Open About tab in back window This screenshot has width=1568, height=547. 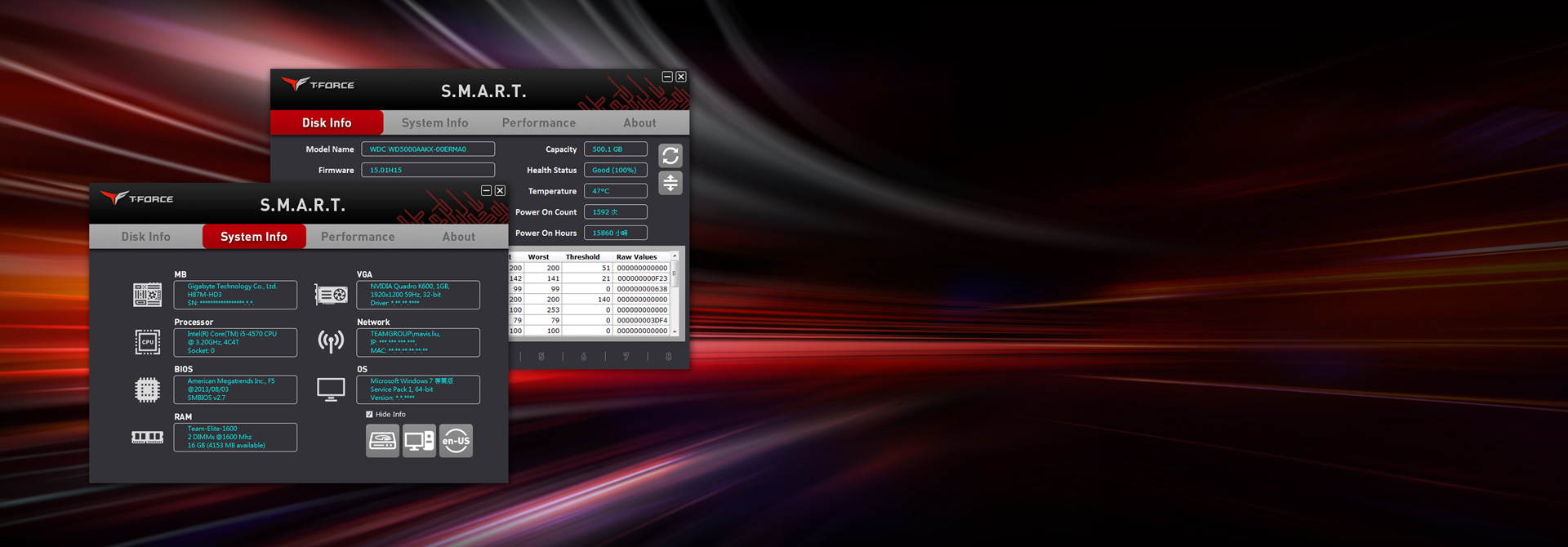639,122
